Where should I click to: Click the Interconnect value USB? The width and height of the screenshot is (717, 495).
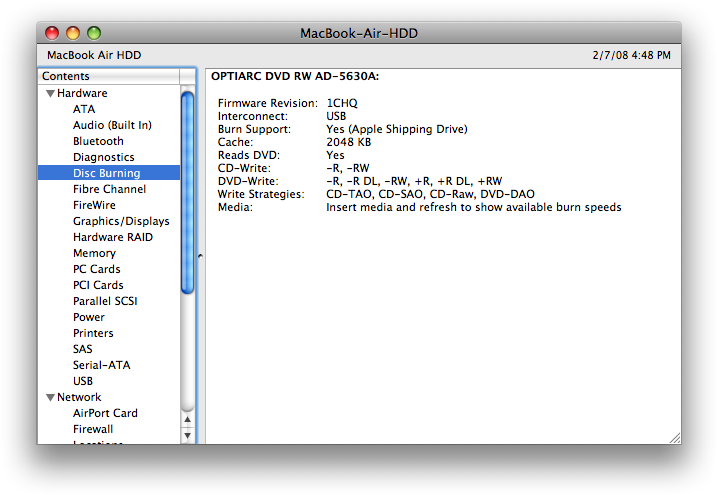coord(336,116)
